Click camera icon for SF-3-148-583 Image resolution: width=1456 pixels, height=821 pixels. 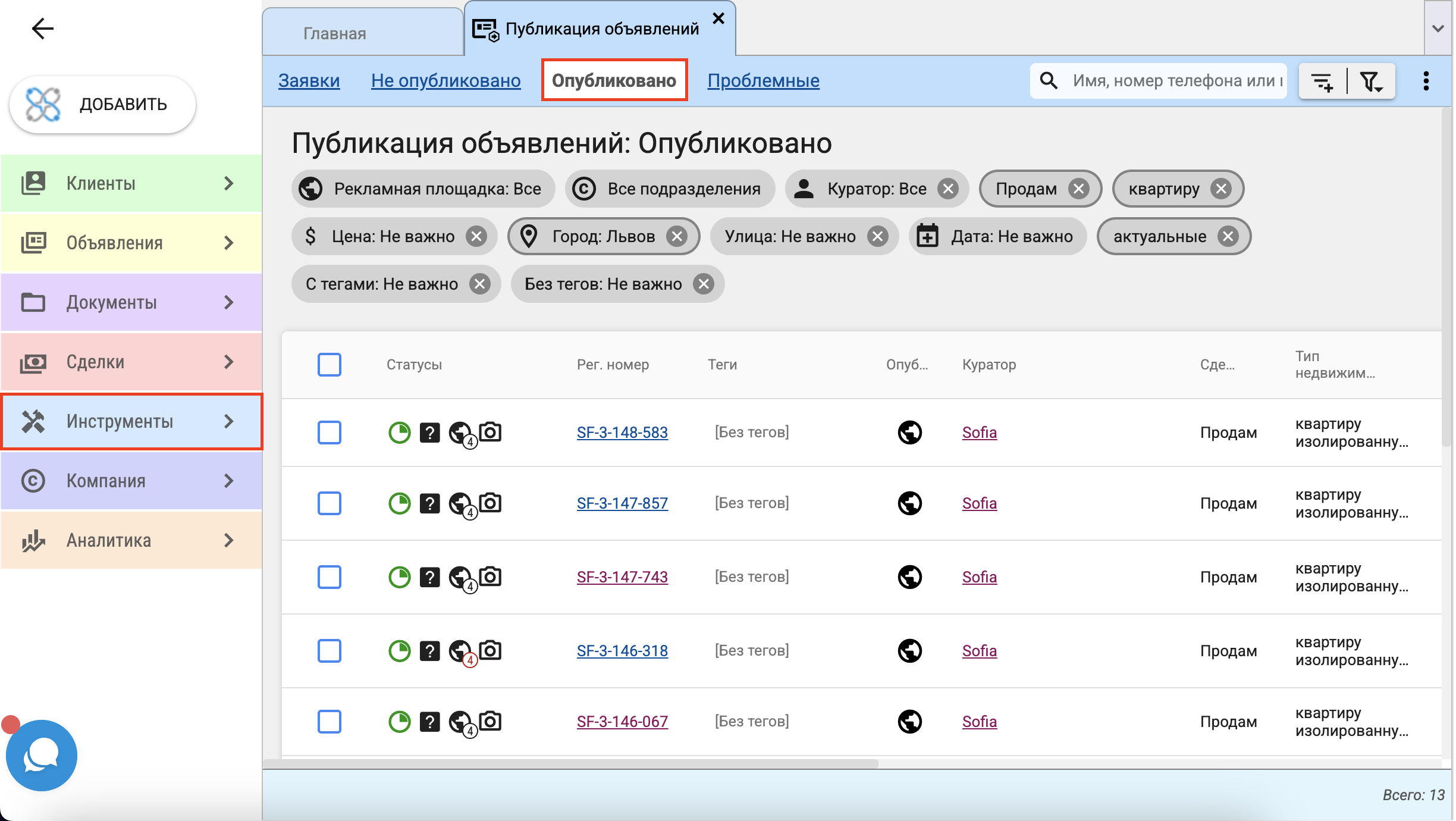tap(490, 431)
